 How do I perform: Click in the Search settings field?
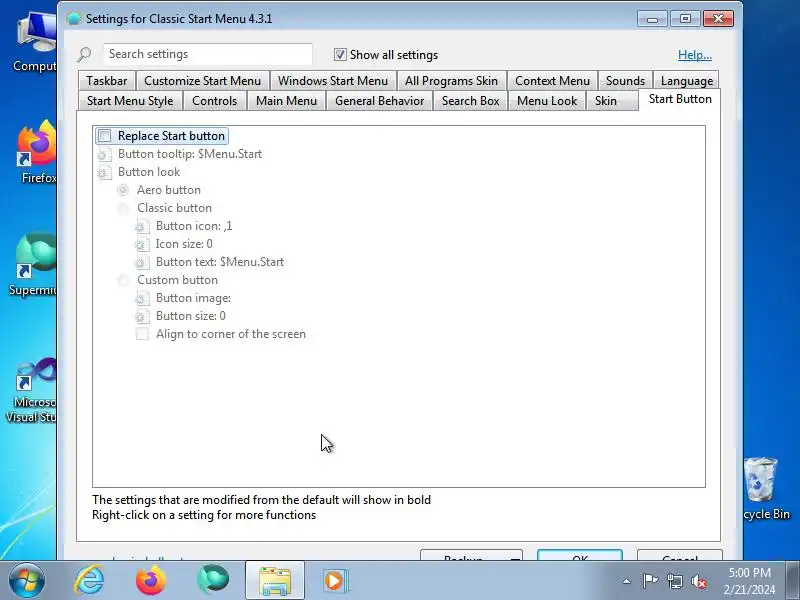coord(208,54)
